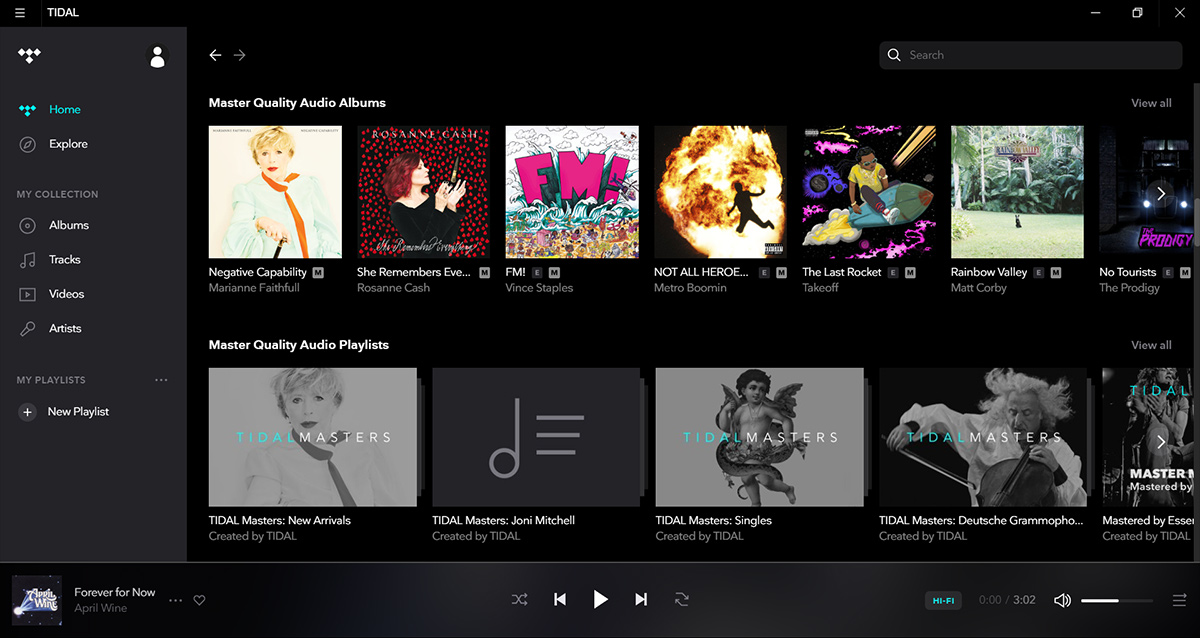Play the current track
This screenshot has width=1200, height=638.
point(600,599)
